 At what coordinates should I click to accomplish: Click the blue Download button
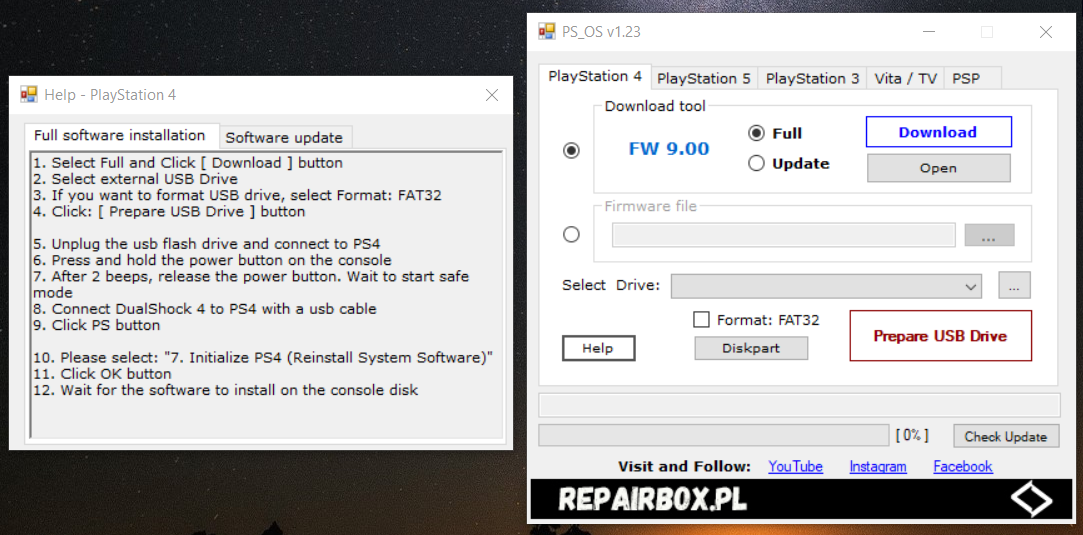point(938,132)
